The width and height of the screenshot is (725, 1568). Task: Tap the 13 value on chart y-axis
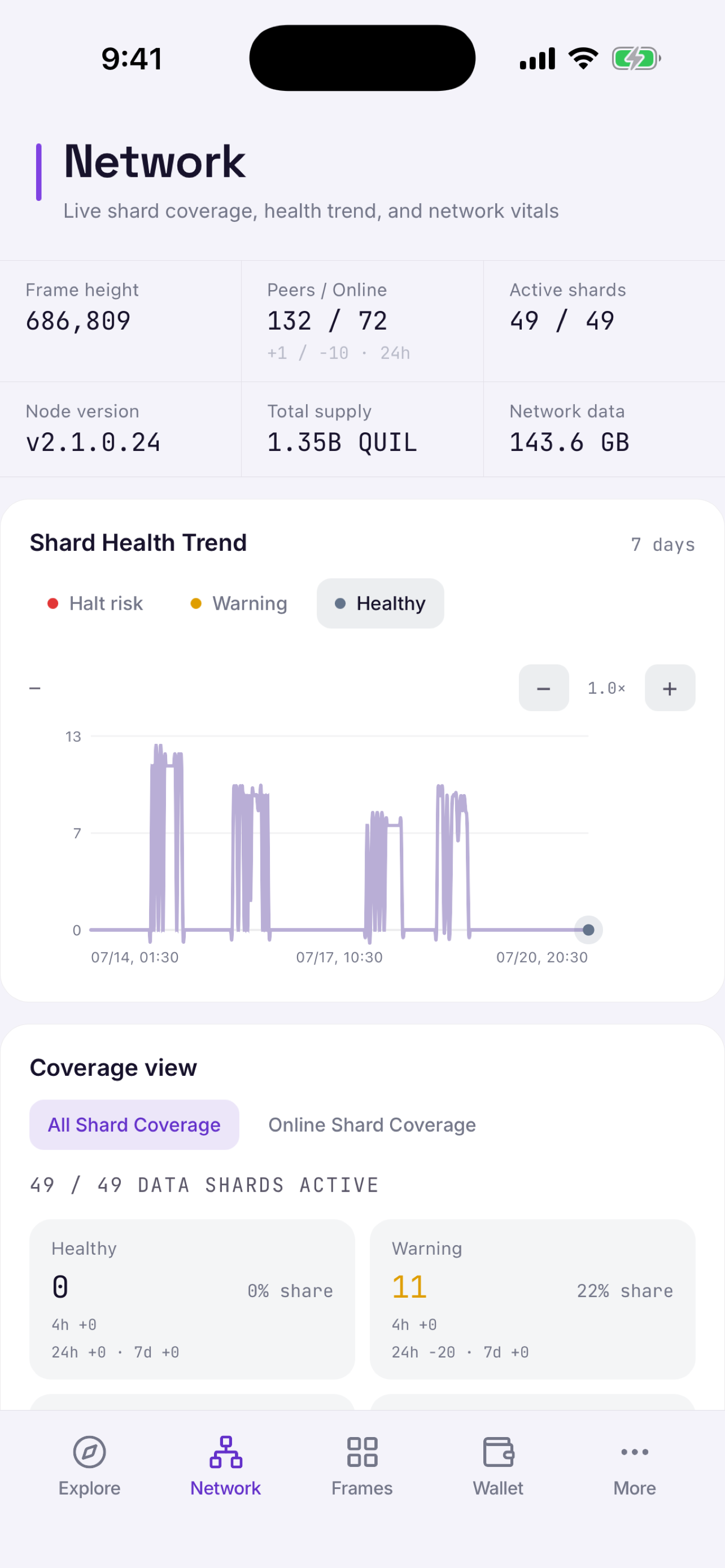click(x=73, y=737)
